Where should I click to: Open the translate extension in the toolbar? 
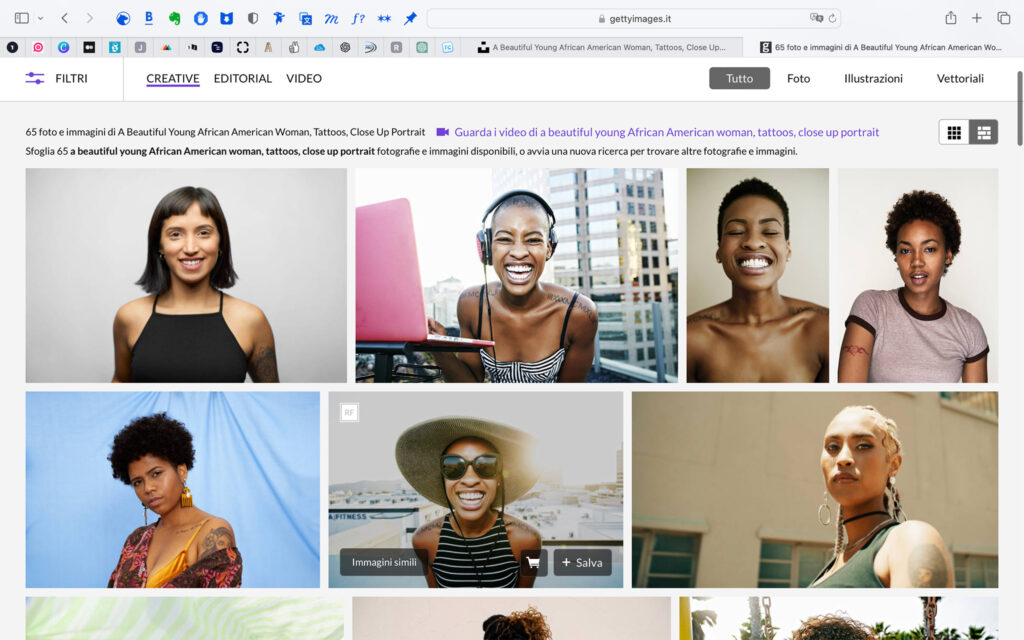click(x=305, y=18)
